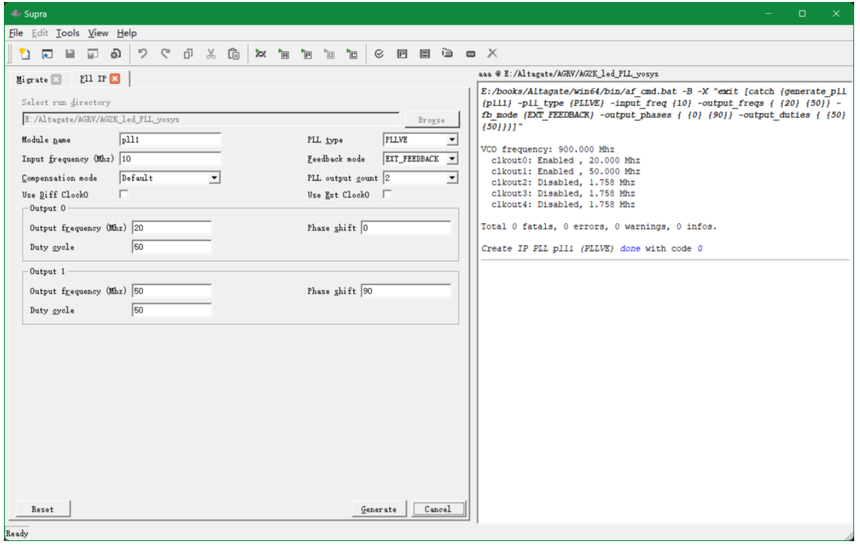Click the Undo arrow icon
860x545 pixels.
[x=143, y=54]
